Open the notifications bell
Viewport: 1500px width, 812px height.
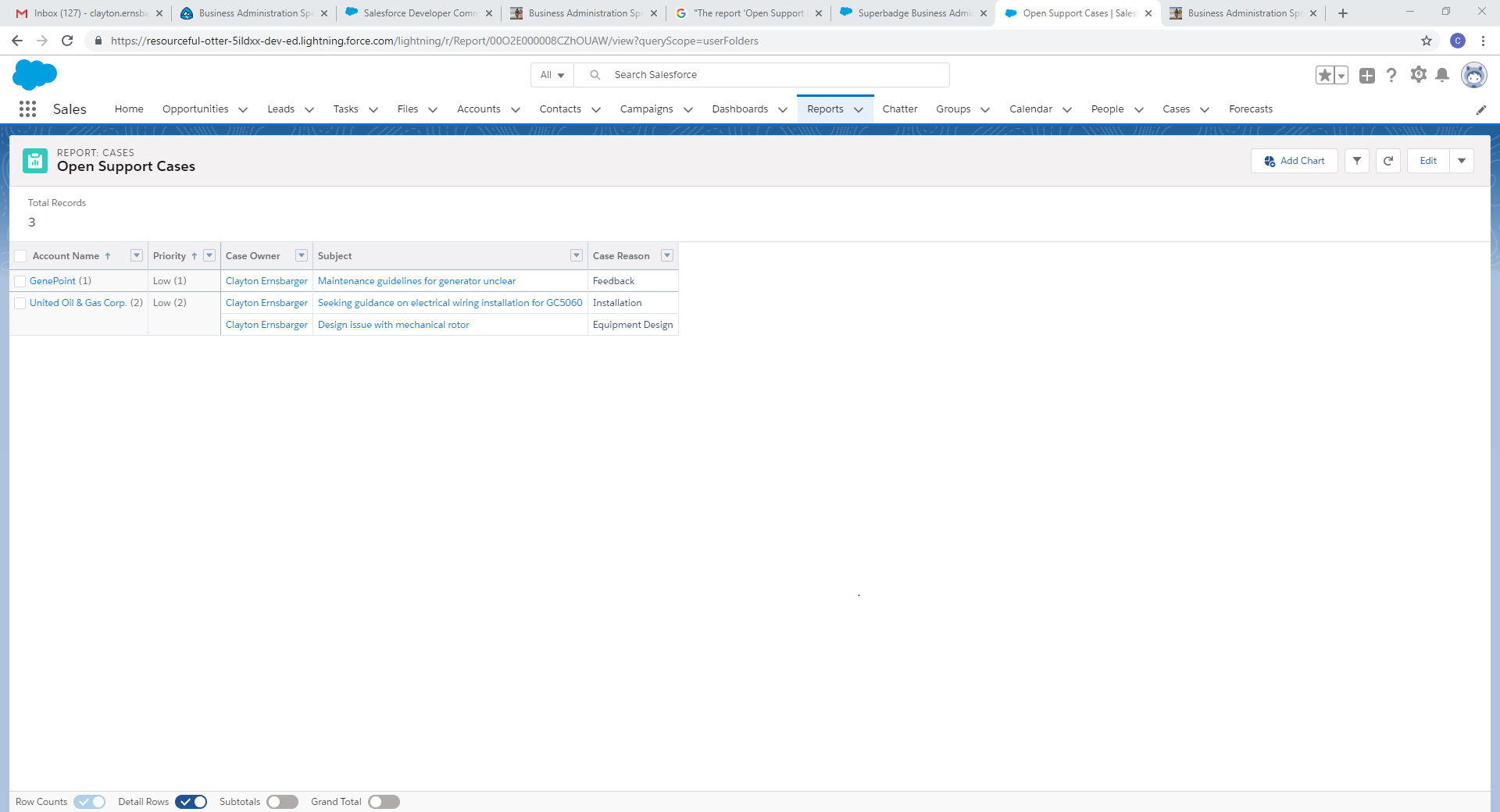(x=1442, y=75)
